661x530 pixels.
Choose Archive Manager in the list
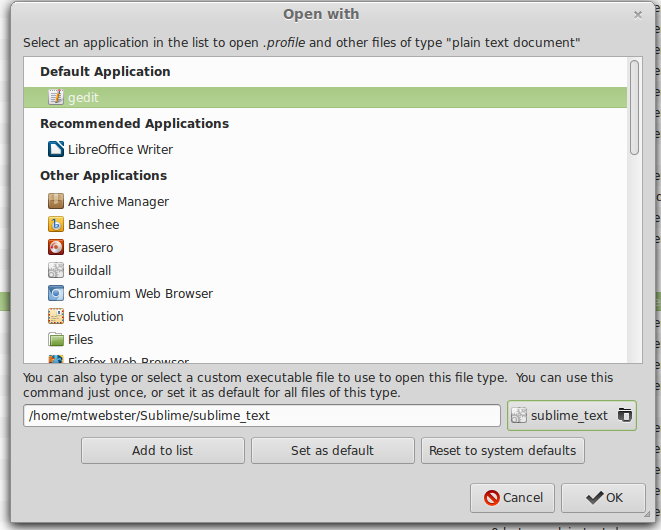(x=325, y=202)
